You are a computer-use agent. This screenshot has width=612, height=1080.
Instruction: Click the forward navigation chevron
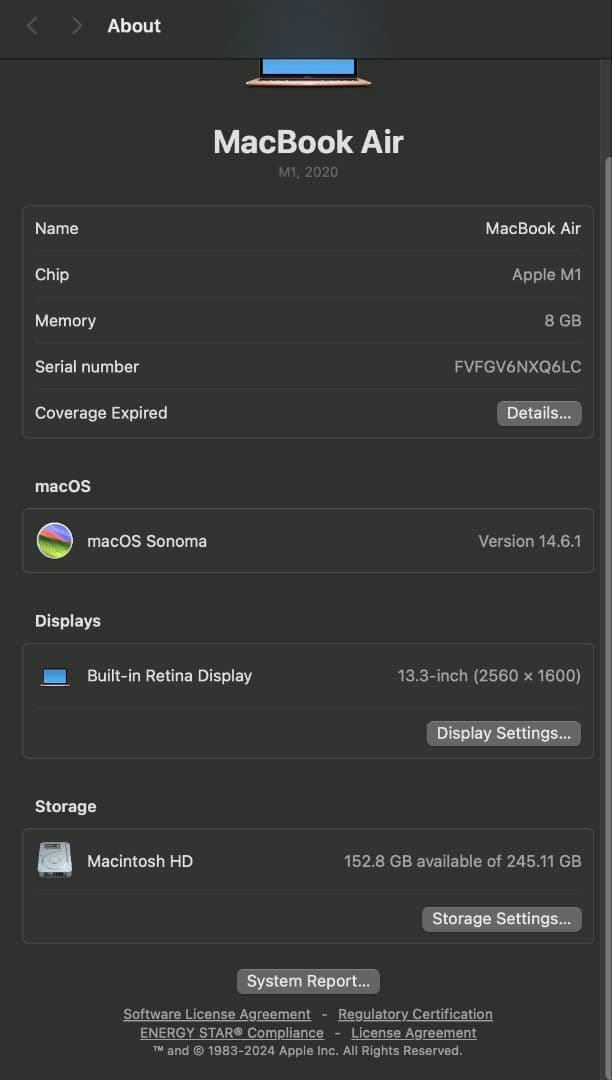click(75, 25)
